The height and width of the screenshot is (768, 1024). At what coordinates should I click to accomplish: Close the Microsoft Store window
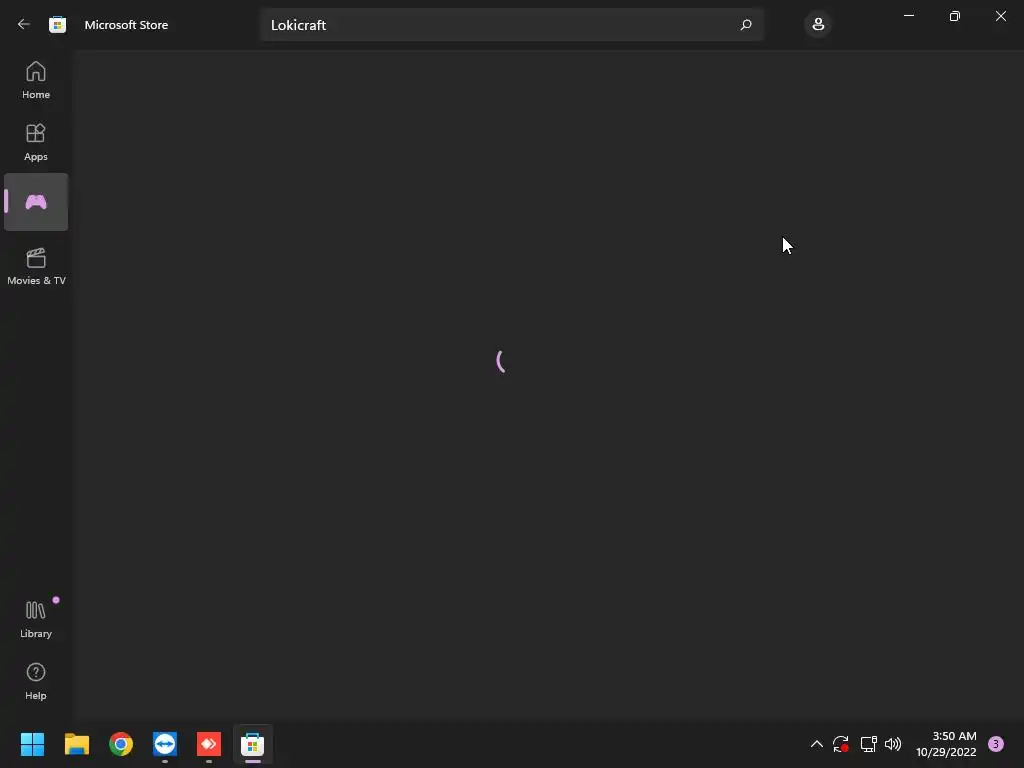[1000, 16]
